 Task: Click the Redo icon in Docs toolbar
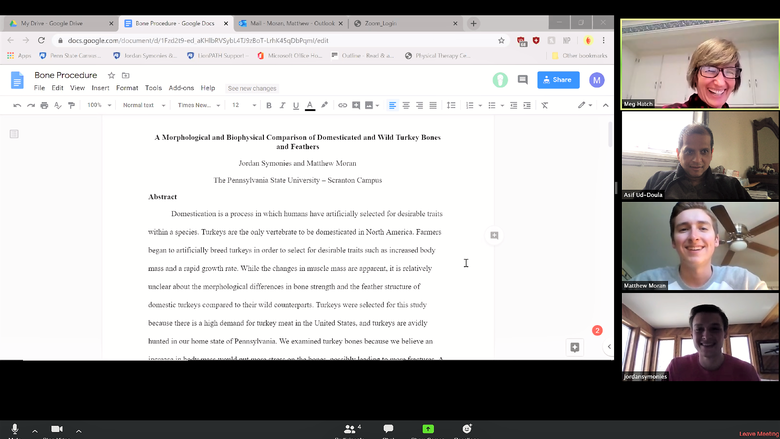[31, 105]
